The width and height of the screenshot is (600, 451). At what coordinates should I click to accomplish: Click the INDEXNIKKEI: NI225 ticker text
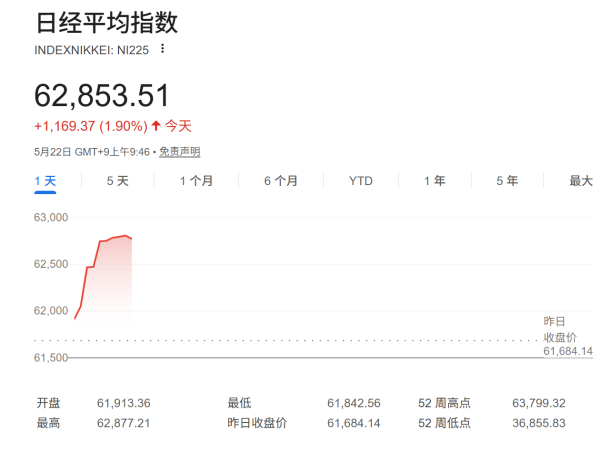pyautogui.click(x=91, y=50)
